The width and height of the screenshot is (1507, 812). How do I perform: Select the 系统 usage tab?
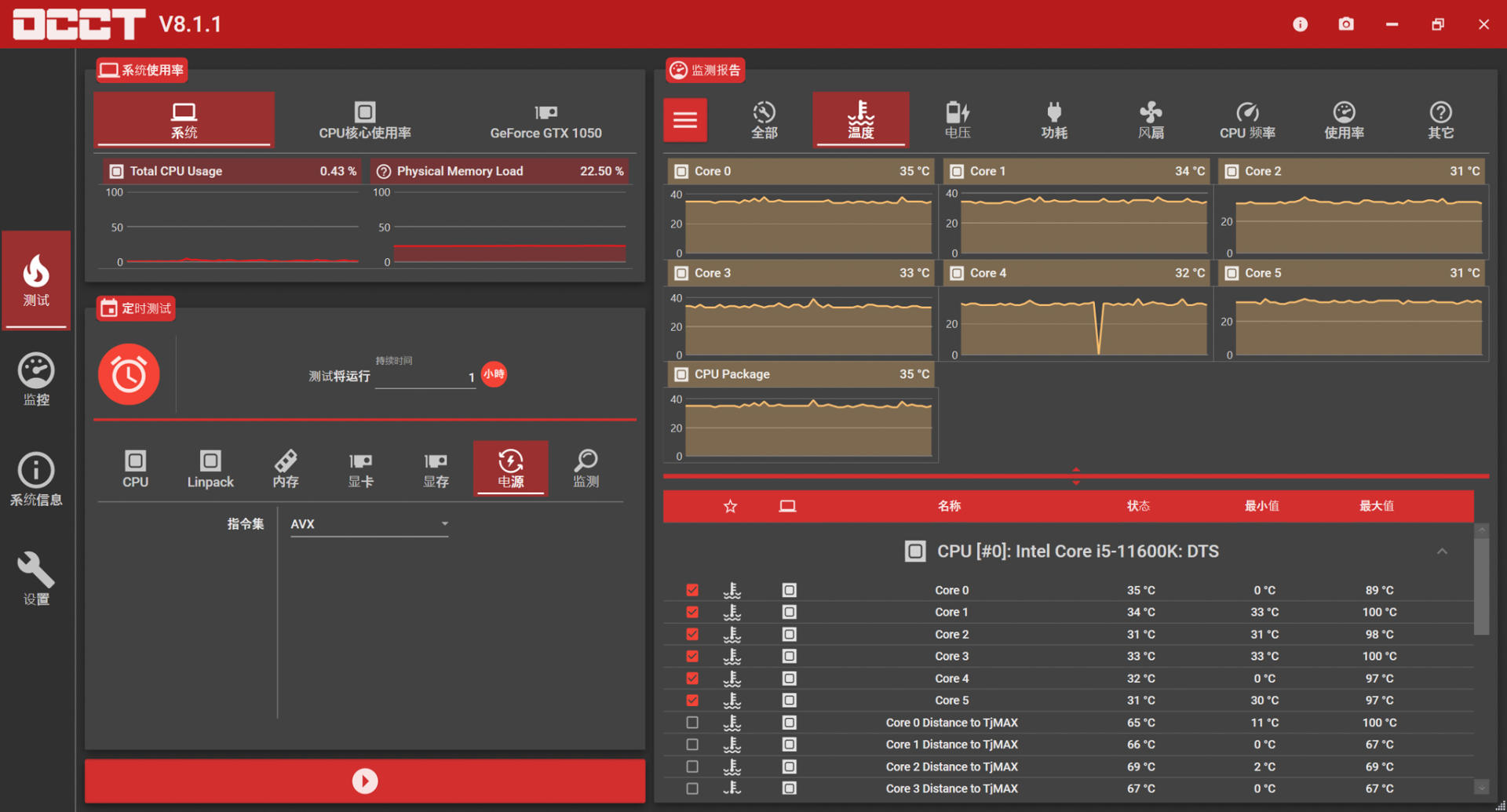[184, 120]
